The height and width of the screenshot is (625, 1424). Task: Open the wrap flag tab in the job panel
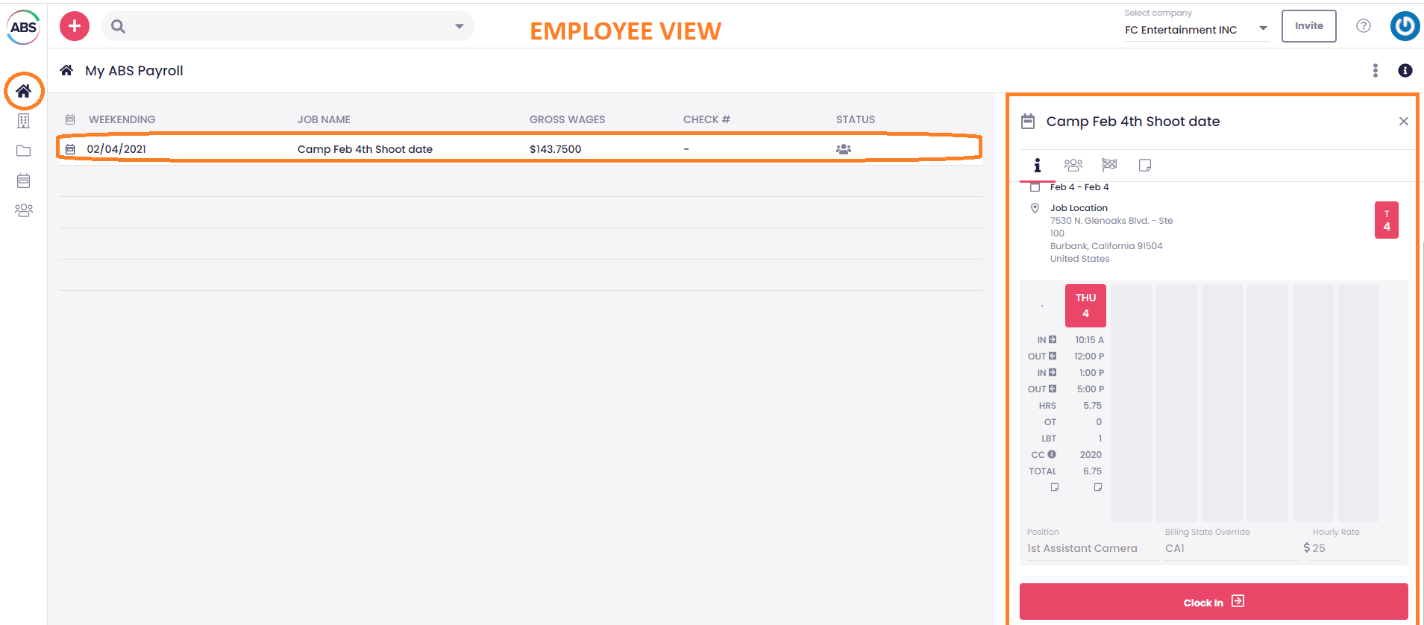coord(1109,164)
